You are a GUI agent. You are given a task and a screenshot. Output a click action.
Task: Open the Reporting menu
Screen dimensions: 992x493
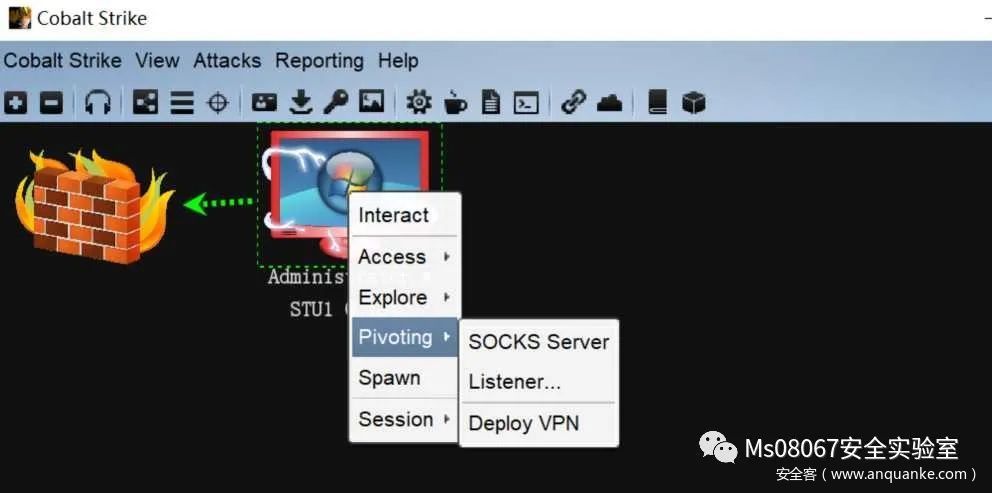(x=319, y=61)
